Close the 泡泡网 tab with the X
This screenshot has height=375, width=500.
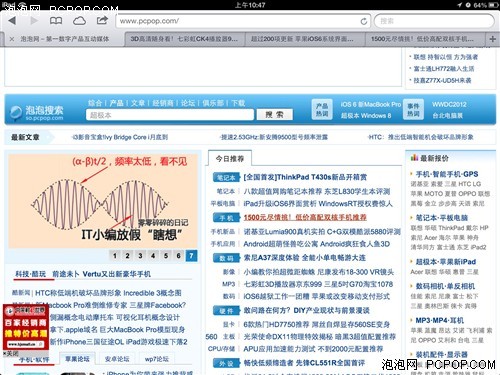coord(12,39)
